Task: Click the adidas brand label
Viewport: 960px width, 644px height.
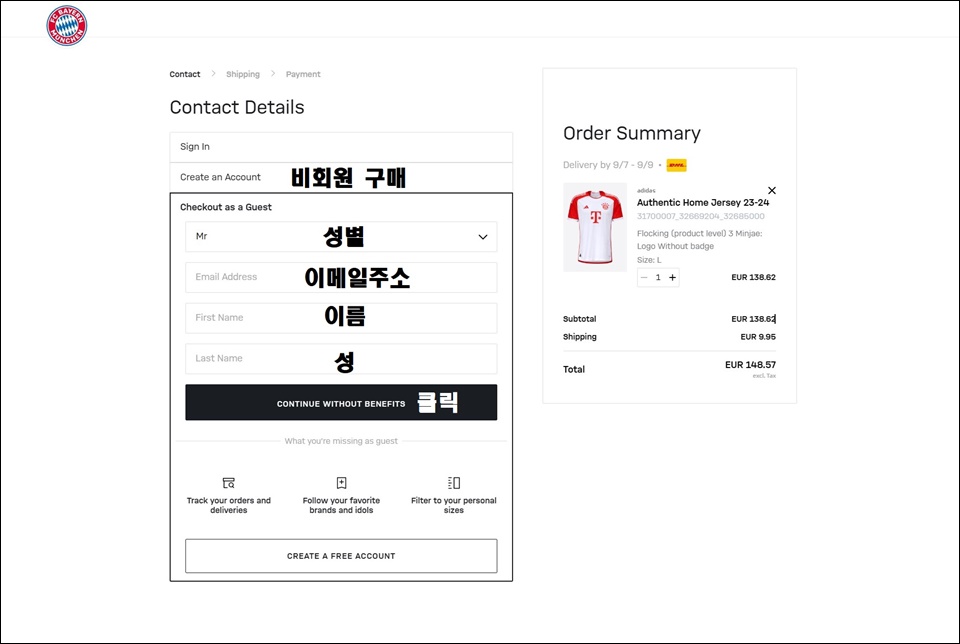Action: coord(646,190)
